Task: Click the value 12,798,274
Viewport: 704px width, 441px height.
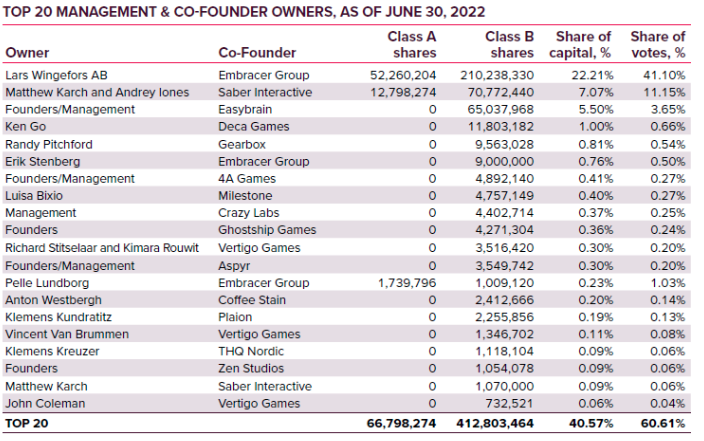Action: coord(403,93)
